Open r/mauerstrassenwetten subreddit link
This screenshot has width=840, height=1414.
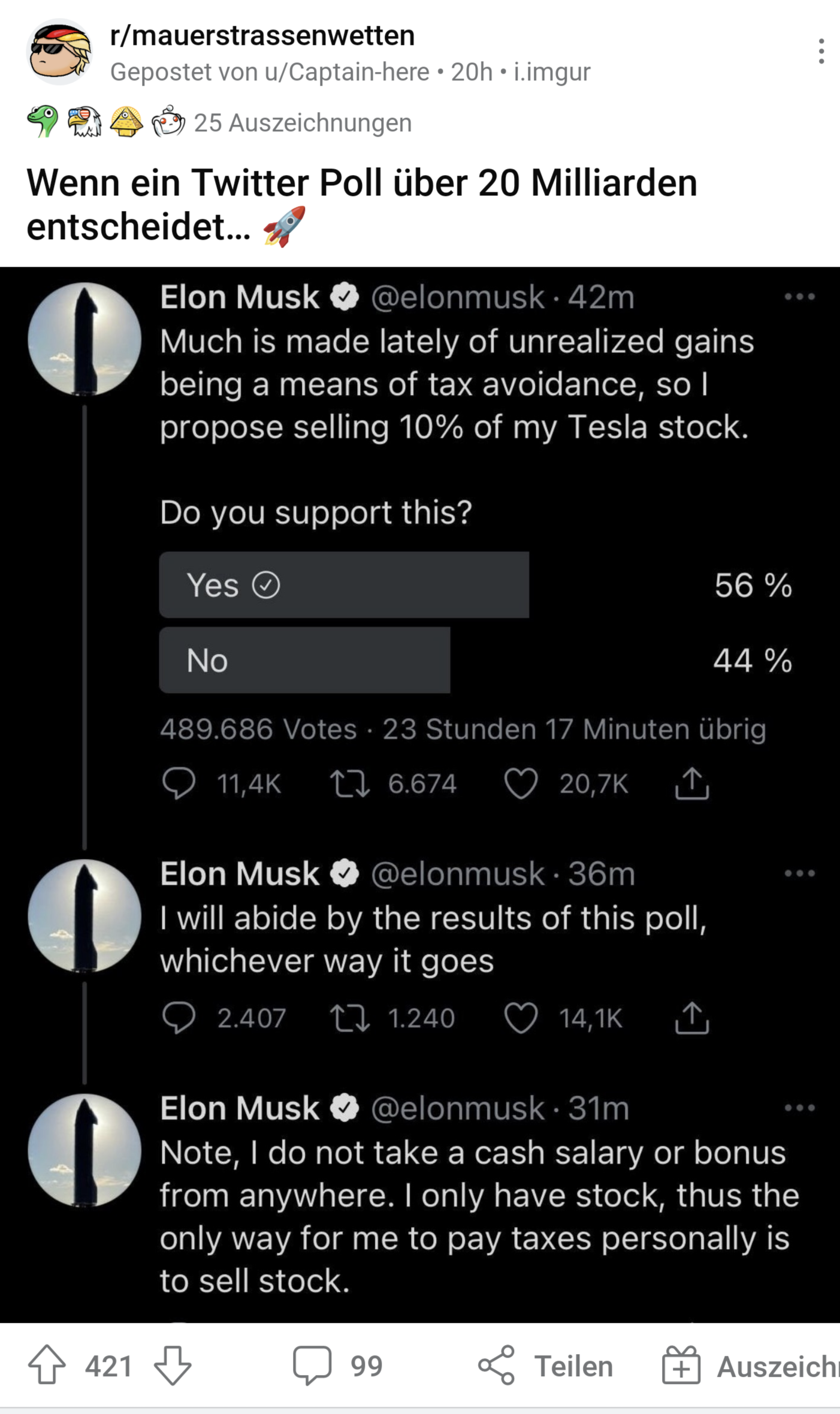coord(262,36)
